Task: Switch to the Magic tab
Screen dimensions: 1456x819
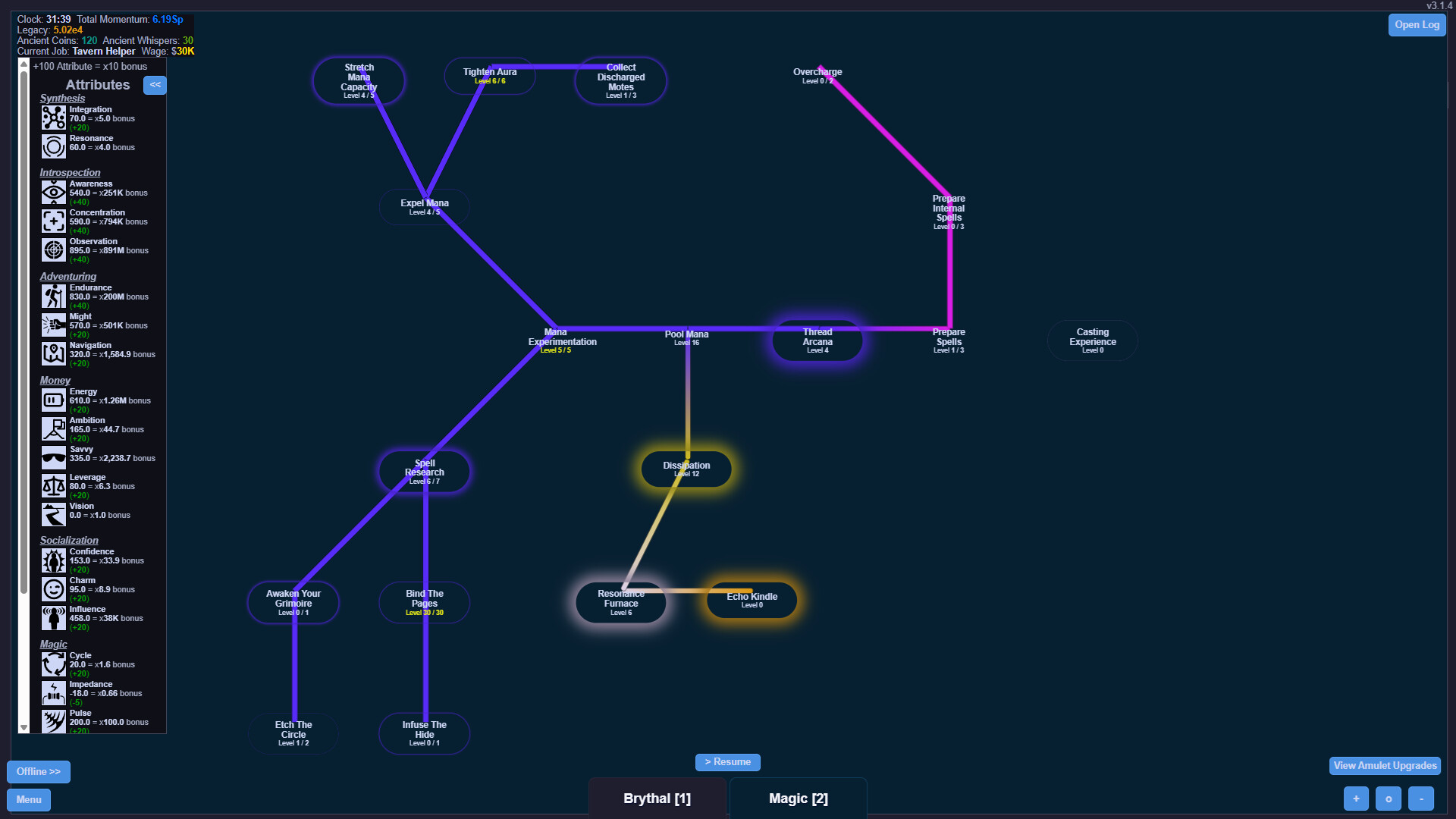Action: tap(798, 799)
